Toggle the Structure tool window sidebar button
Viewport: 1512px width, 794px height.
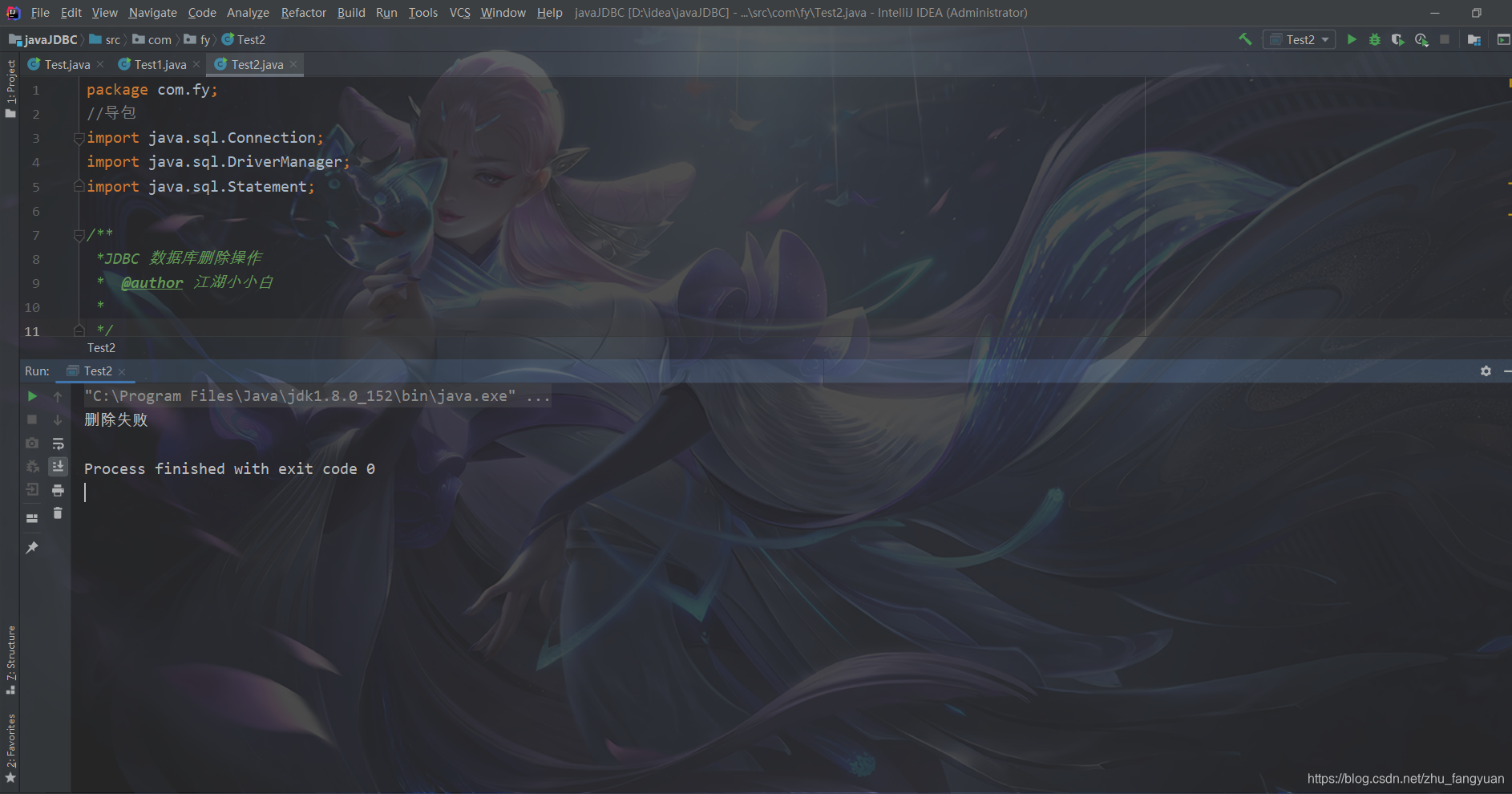10,659
